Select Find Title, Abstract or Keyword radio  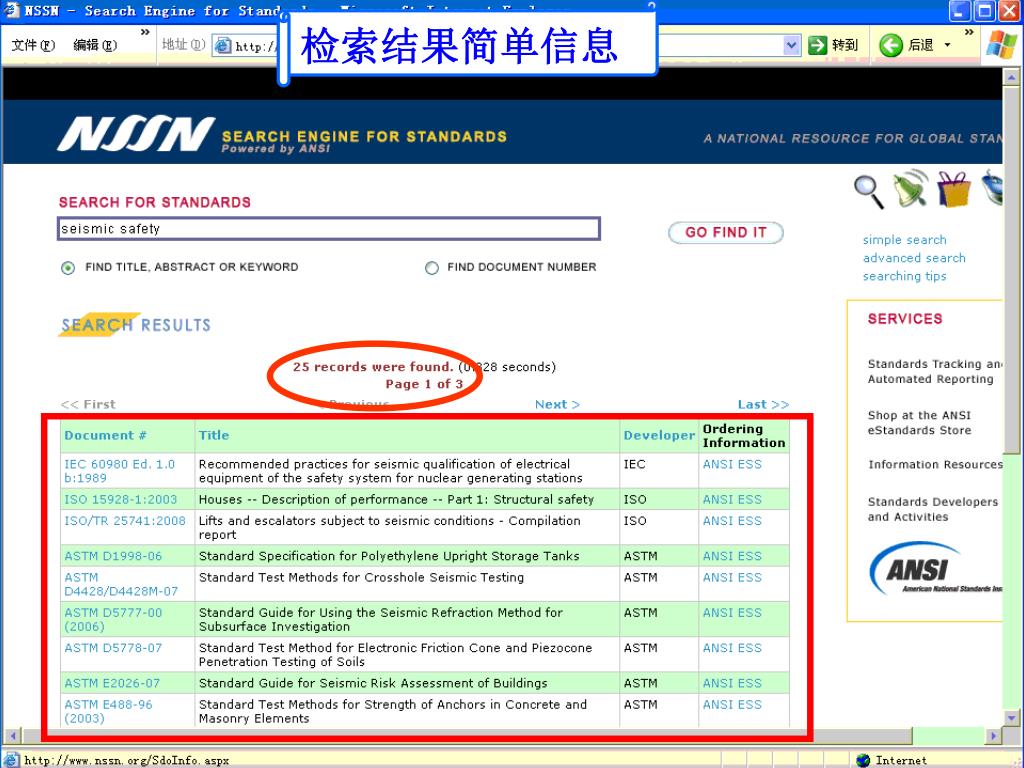pyautogui.click(x=68, y=268)
